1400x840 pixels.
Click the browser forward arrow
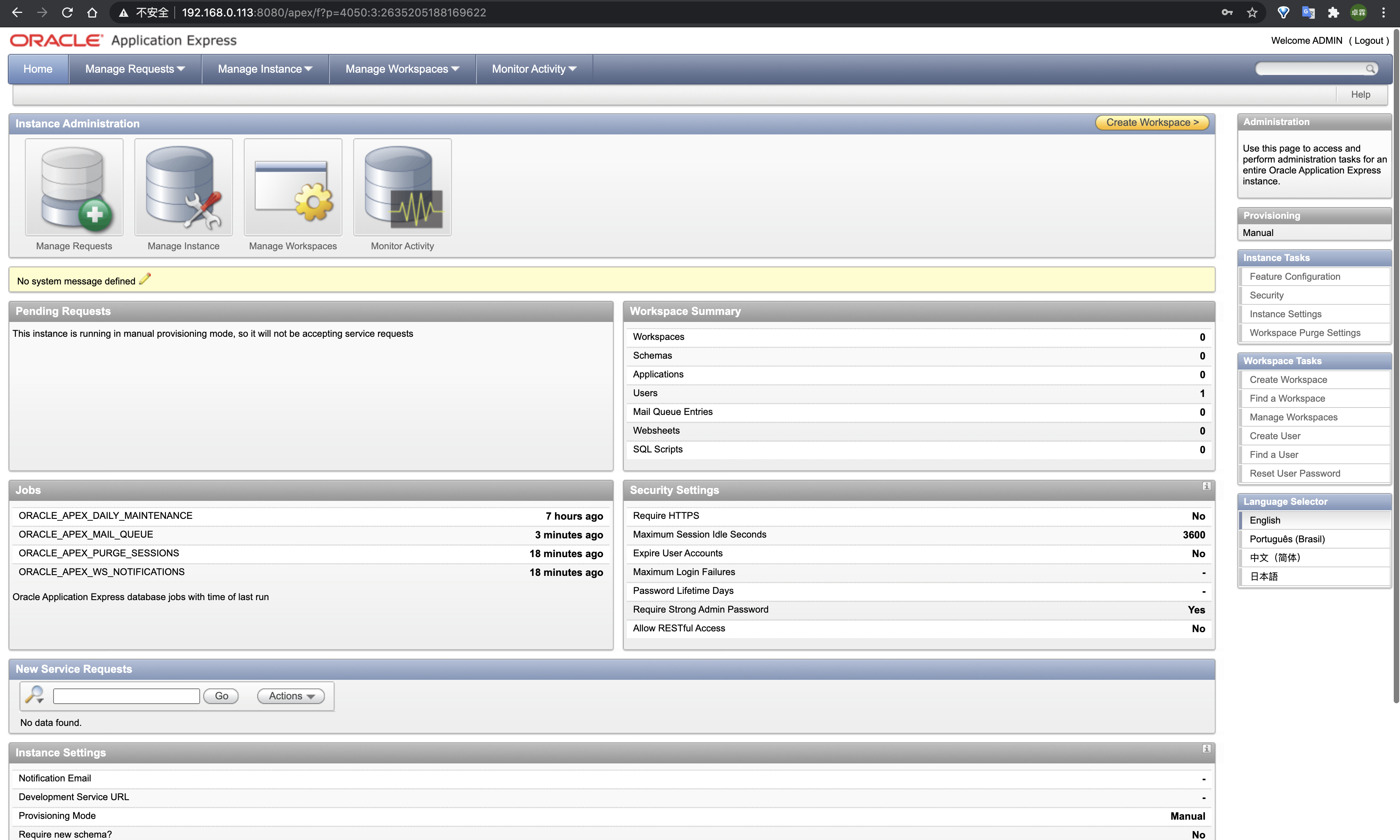pos(42,13)
